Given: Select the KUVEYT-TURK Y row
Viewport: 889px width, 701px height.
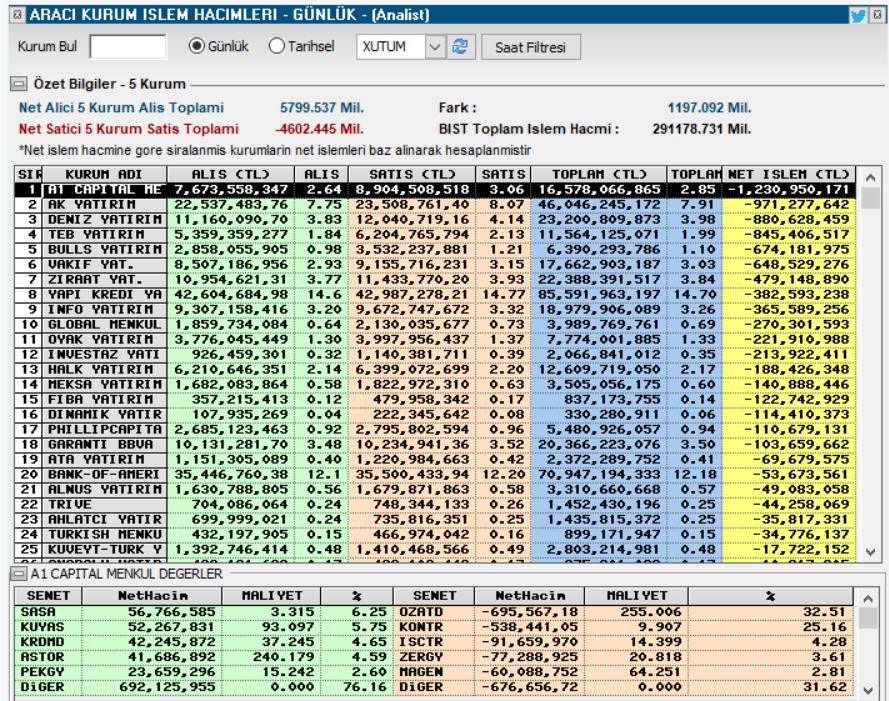Looking at the screenshot, I should tap(435, 550).
